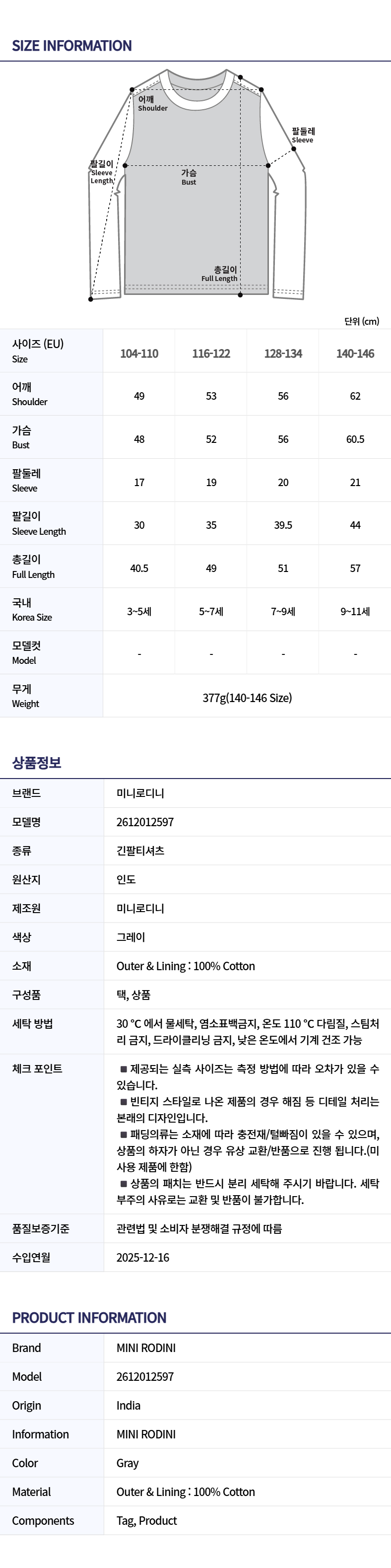The image size is (391, 1568).
Task: Click the 상품정보 section heading
Action: (37, 763)
